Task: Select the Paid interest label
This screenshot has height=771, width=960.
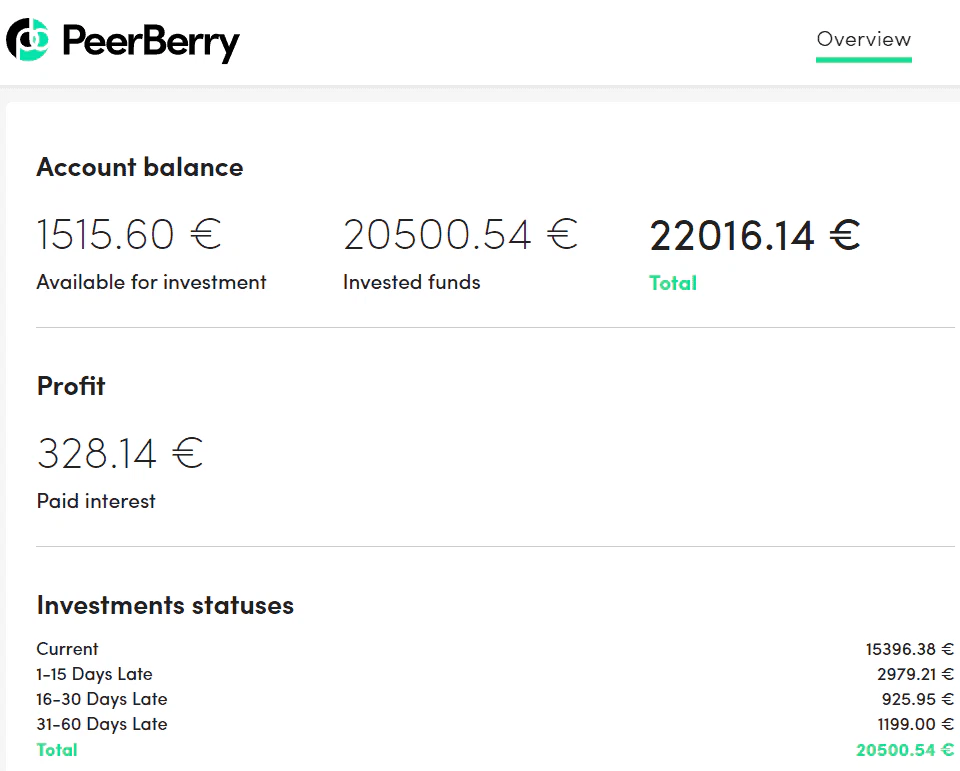Action: 96,501
